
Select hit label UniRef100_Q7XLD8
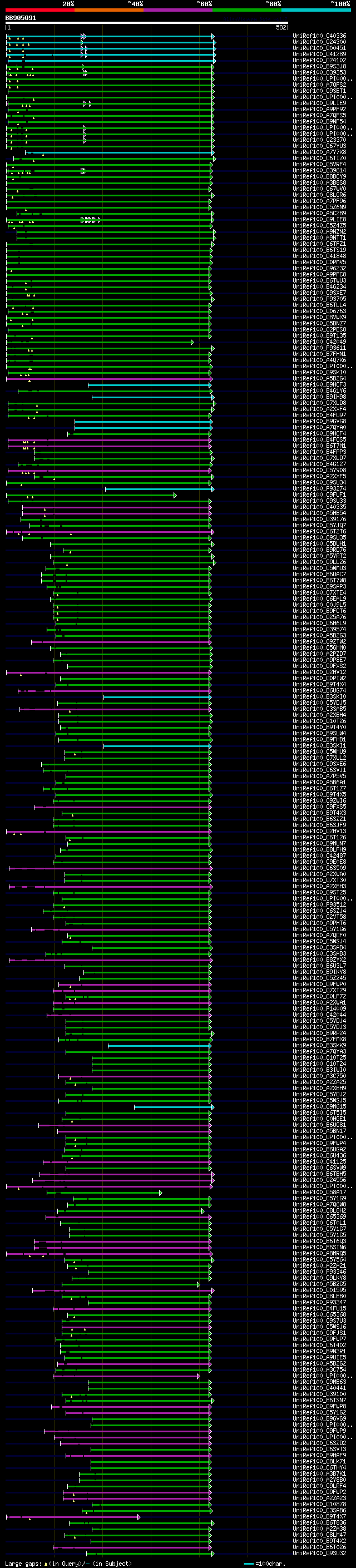tap(319, 403)
